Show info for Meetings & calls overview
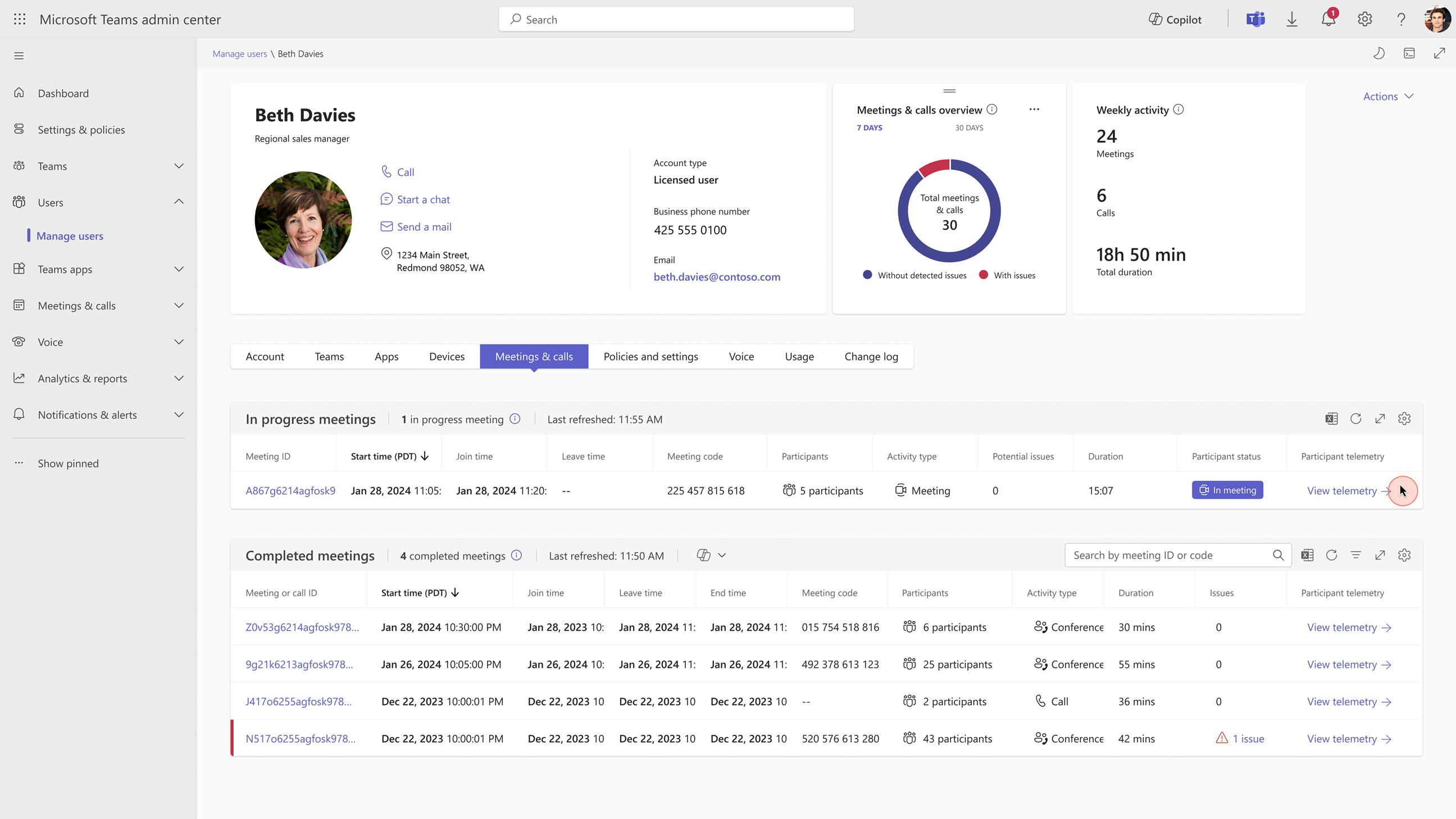Screen dimensions: 1456x819 [992, 109]
